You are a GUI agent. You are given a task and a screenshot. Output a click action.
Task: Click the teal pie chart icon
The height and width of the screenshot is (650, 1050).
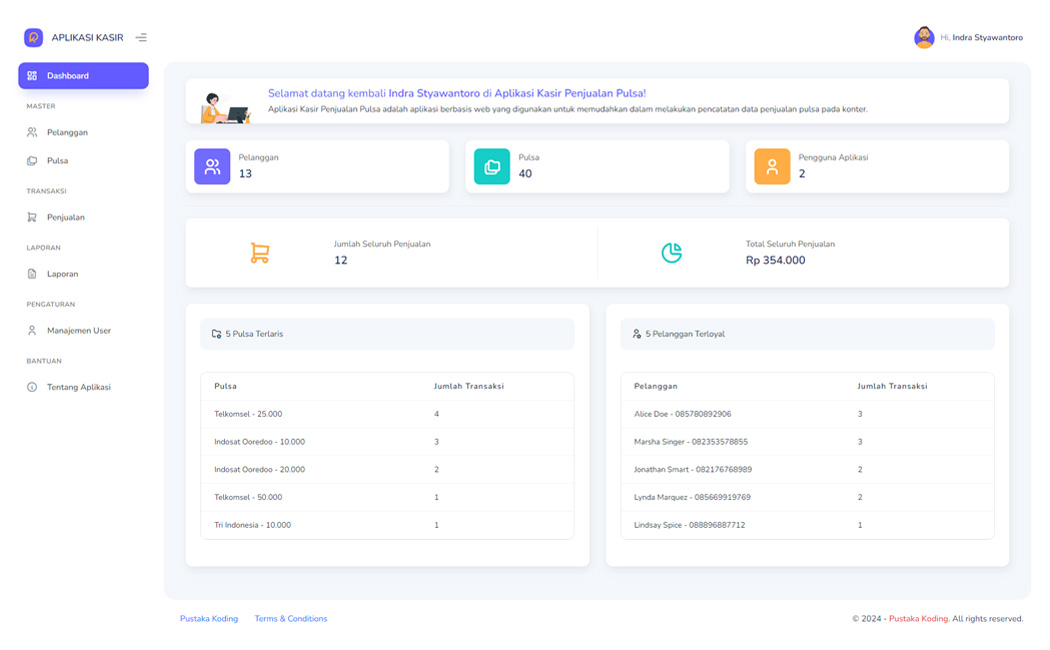tap(672, 253)
